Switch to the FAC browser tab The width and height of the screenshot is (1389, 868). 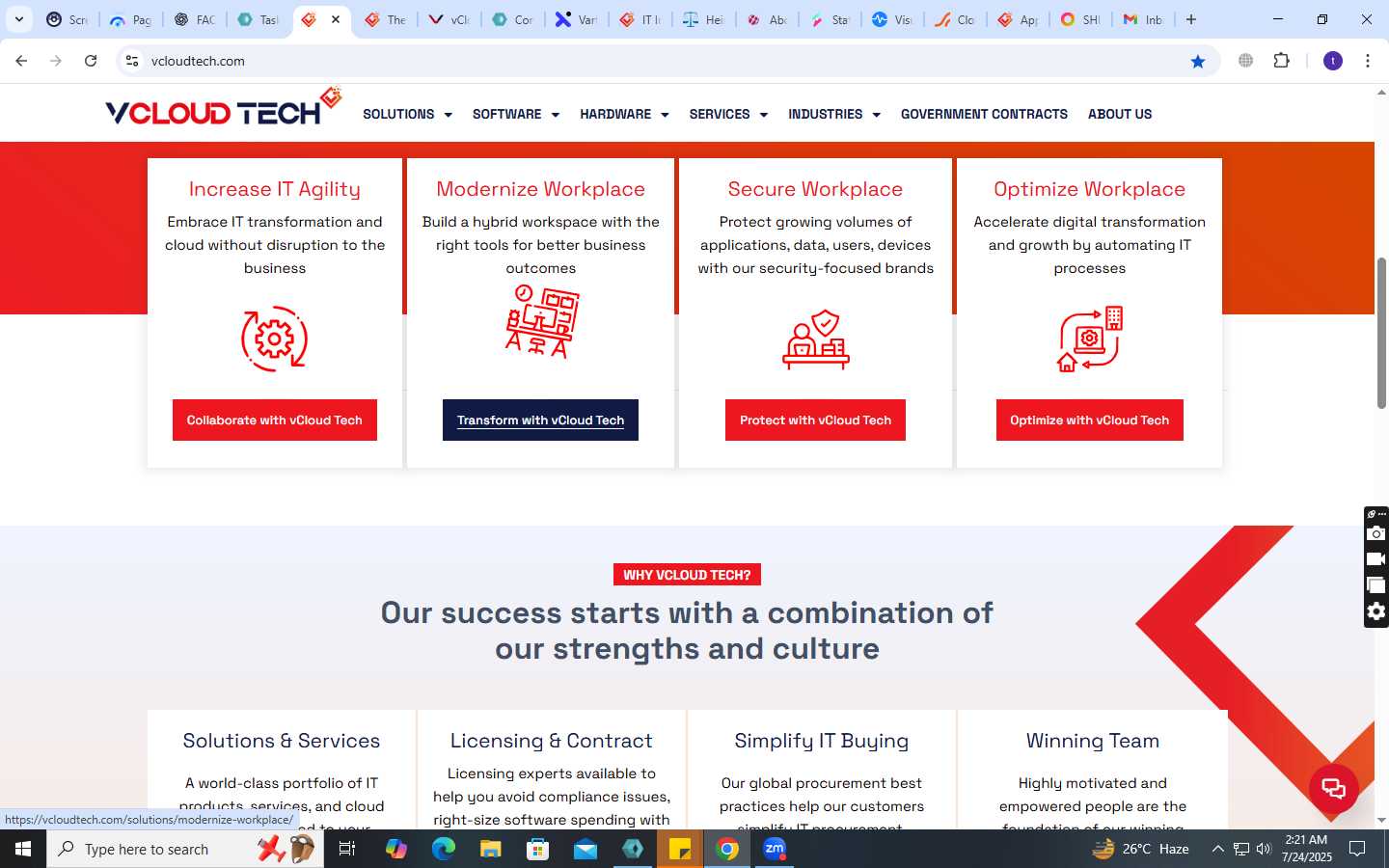195,19
